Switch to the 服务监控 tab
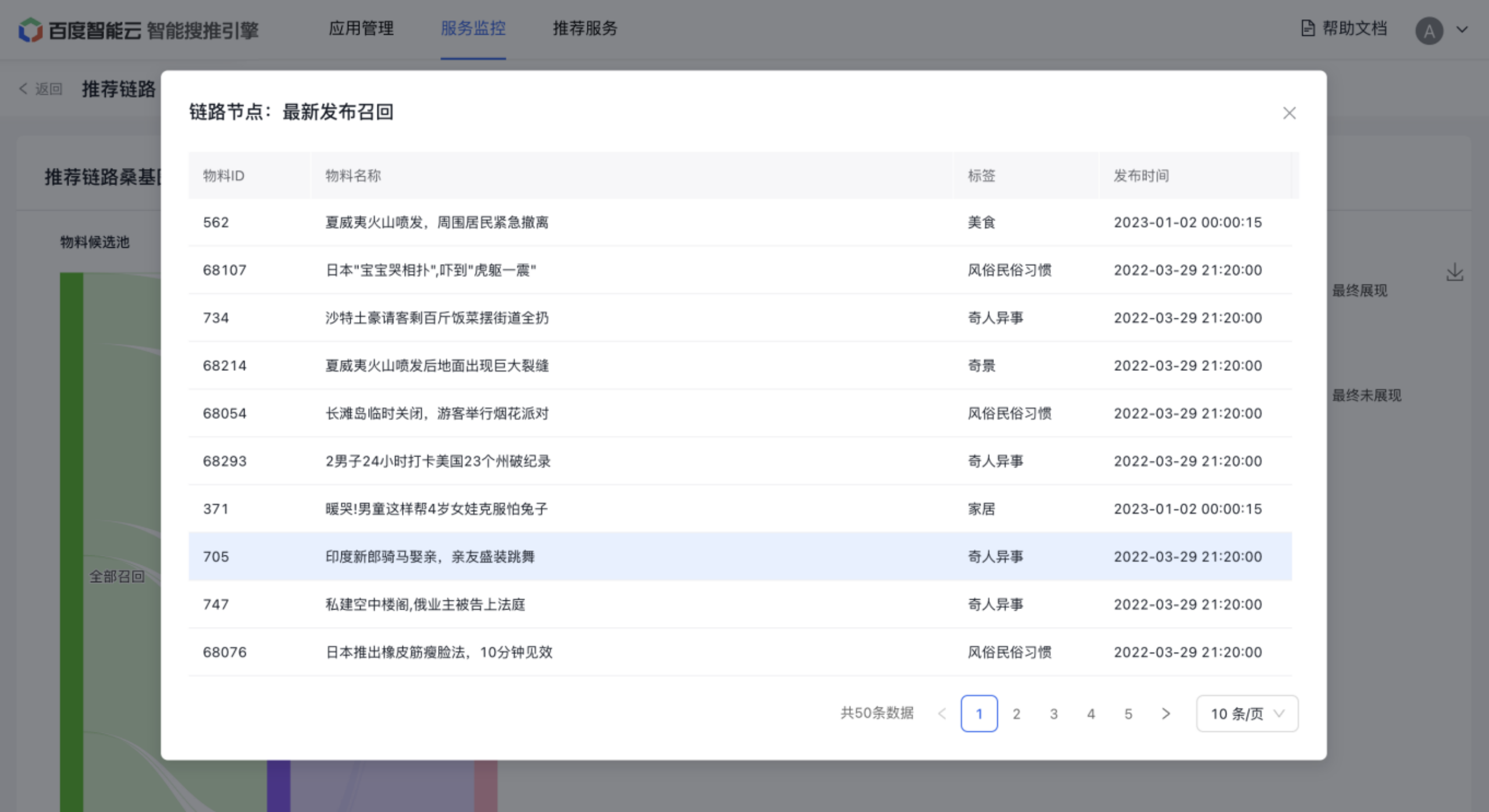 473,29
